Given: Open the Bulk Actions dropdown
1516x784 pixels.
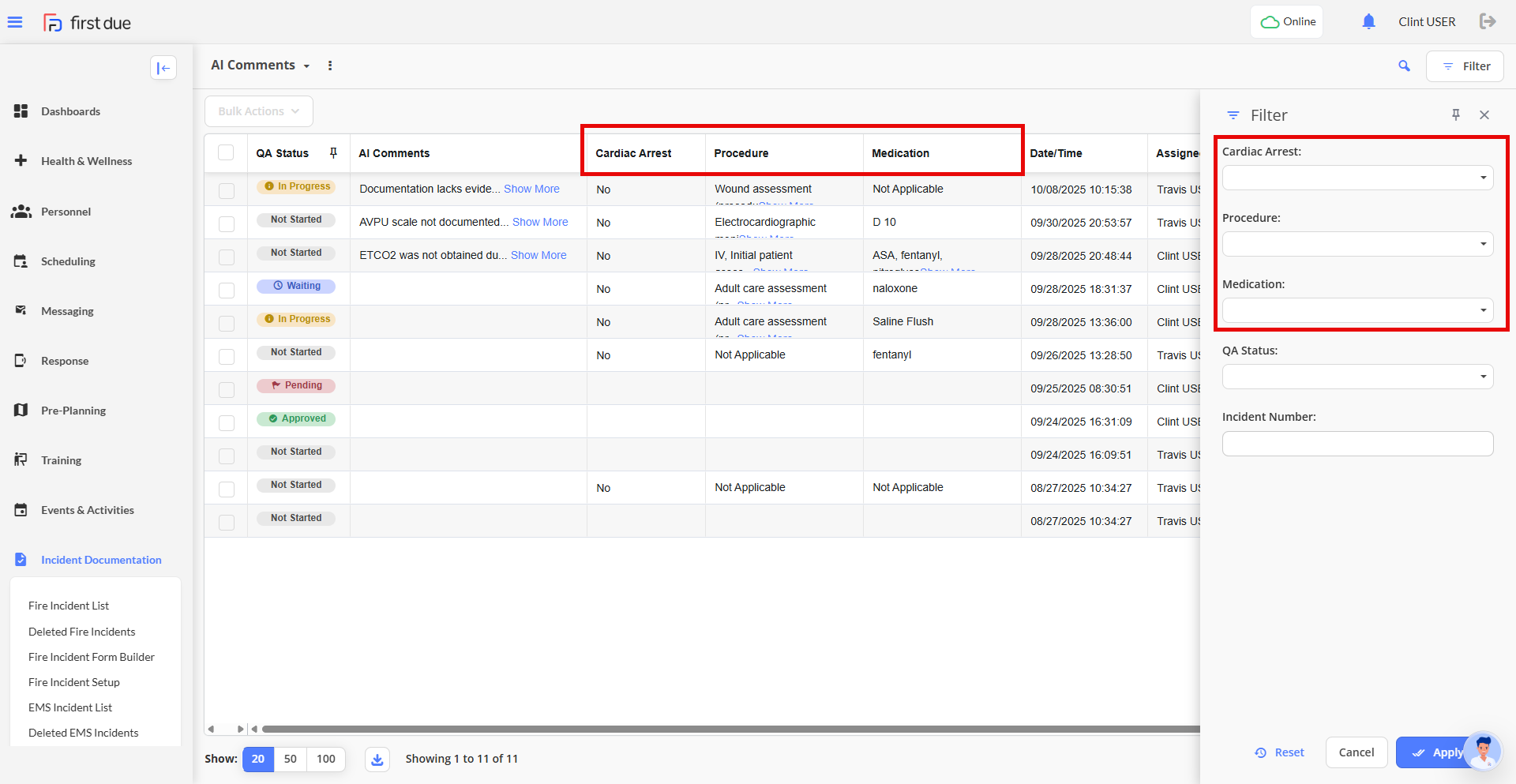Looking at the screenshot, I should click(x=258, y=111).
